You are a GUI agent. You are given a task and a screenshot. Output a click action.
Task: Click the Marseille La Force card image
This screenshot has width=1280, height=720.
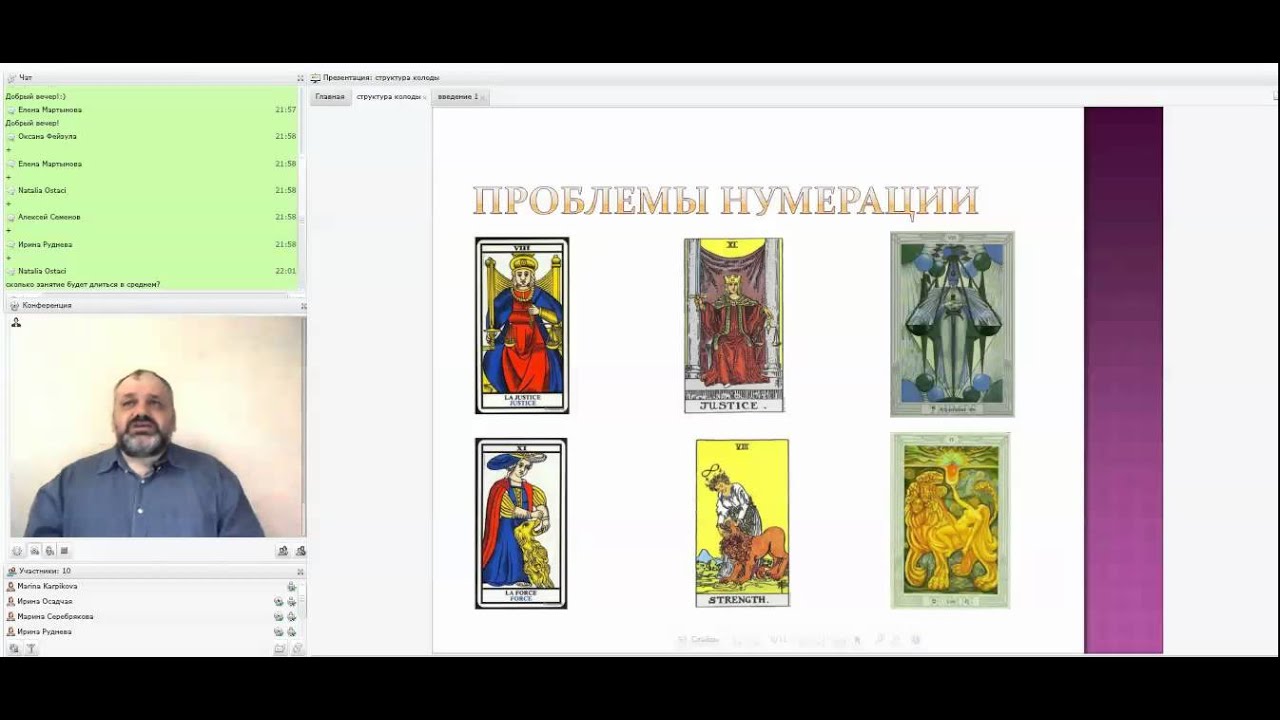pos(521,523)
